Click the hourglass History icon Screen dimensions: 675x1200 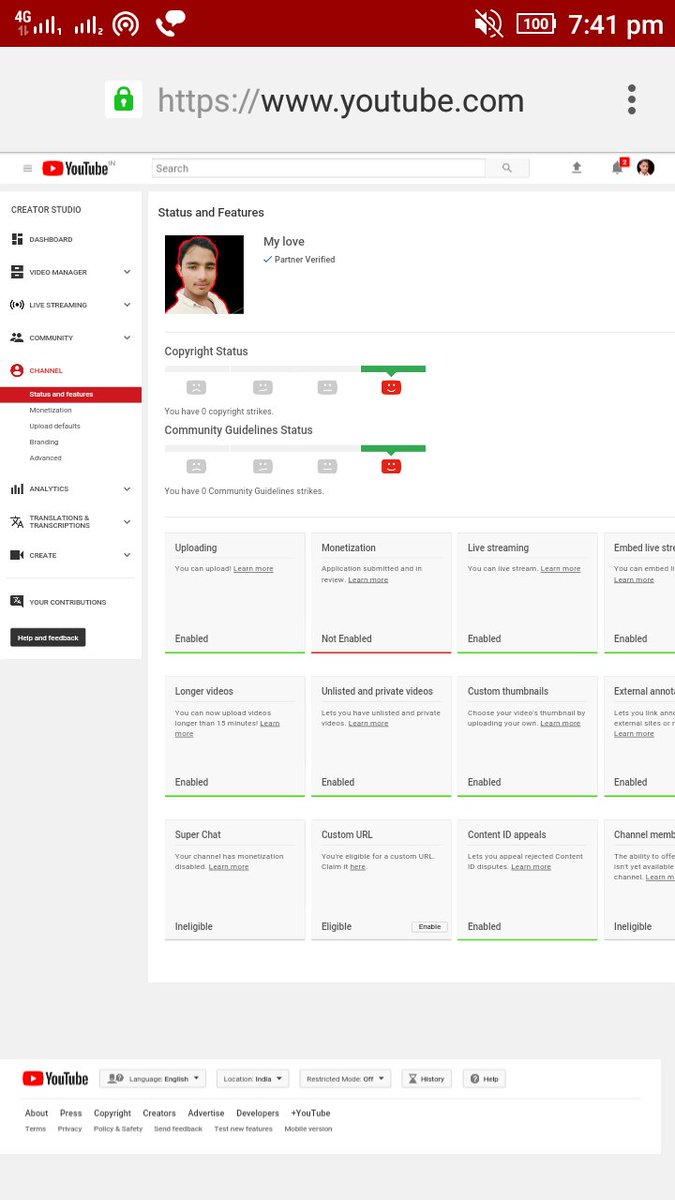pos(412,1079)
